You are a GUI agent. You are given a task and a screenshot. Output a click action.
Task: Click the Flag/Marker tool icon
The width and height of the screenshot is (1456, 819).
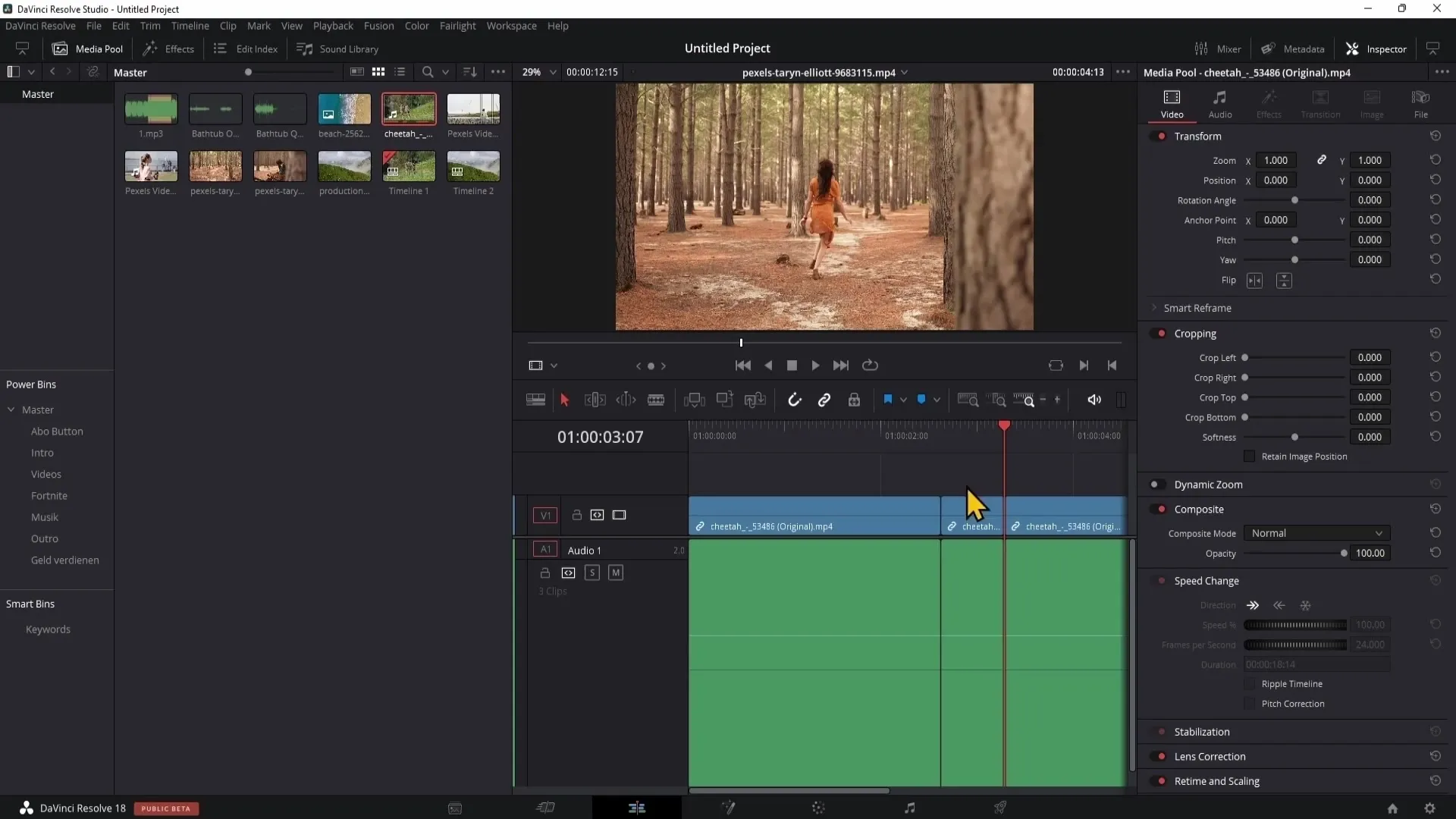click(x=886, y=400)
